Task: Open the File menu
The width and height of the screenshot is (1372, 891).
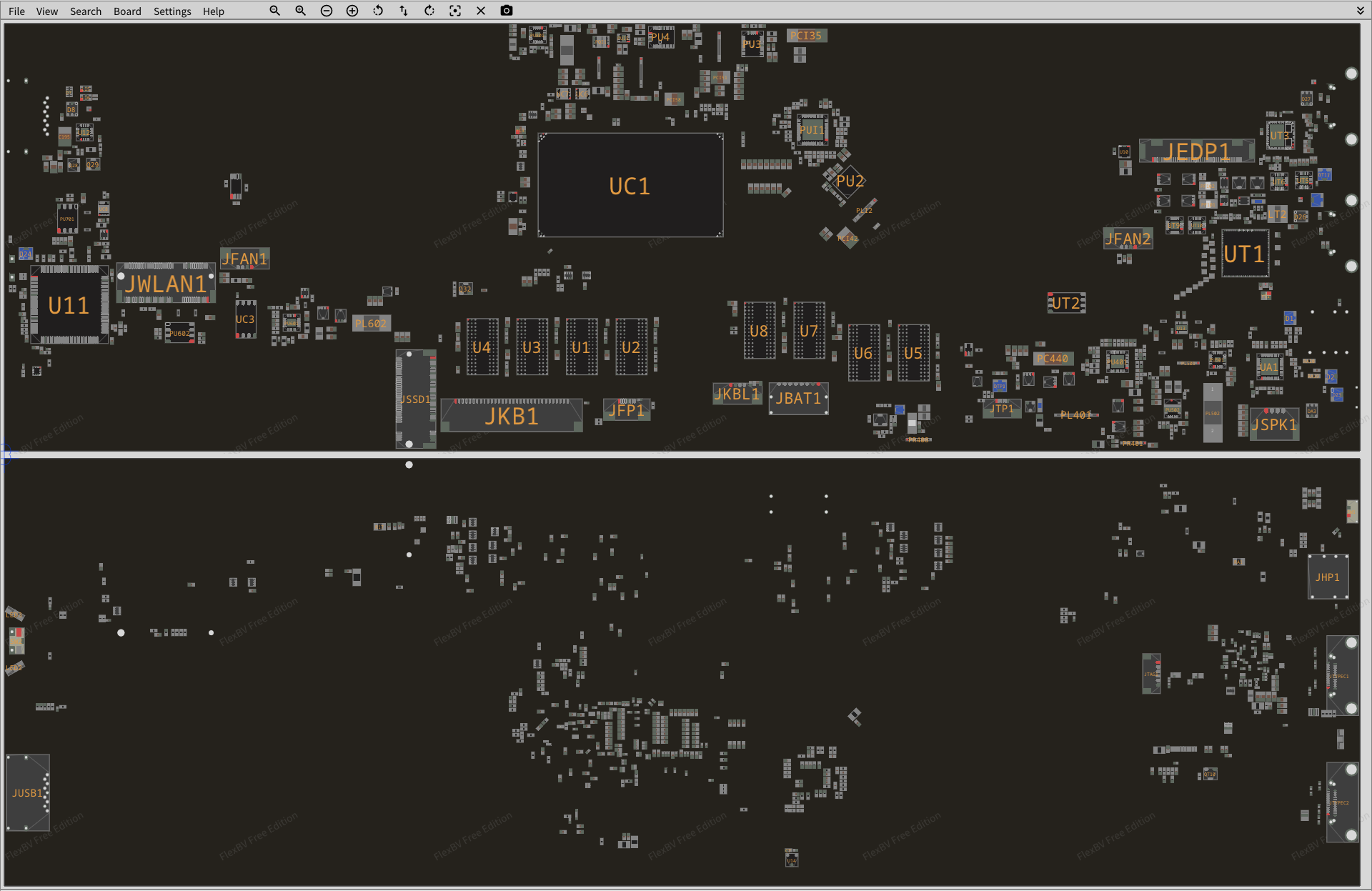Action: click(x=16, y=11)
